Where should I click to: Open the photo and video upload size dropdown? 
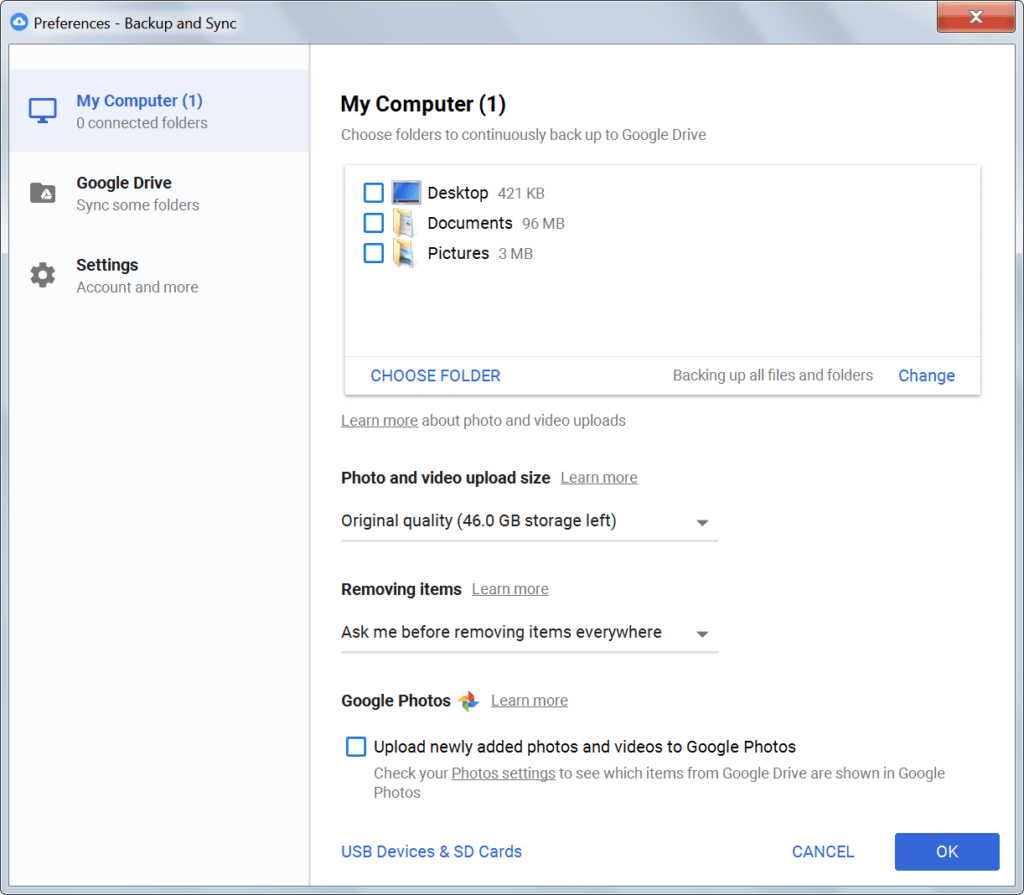(x=529, y=521)
